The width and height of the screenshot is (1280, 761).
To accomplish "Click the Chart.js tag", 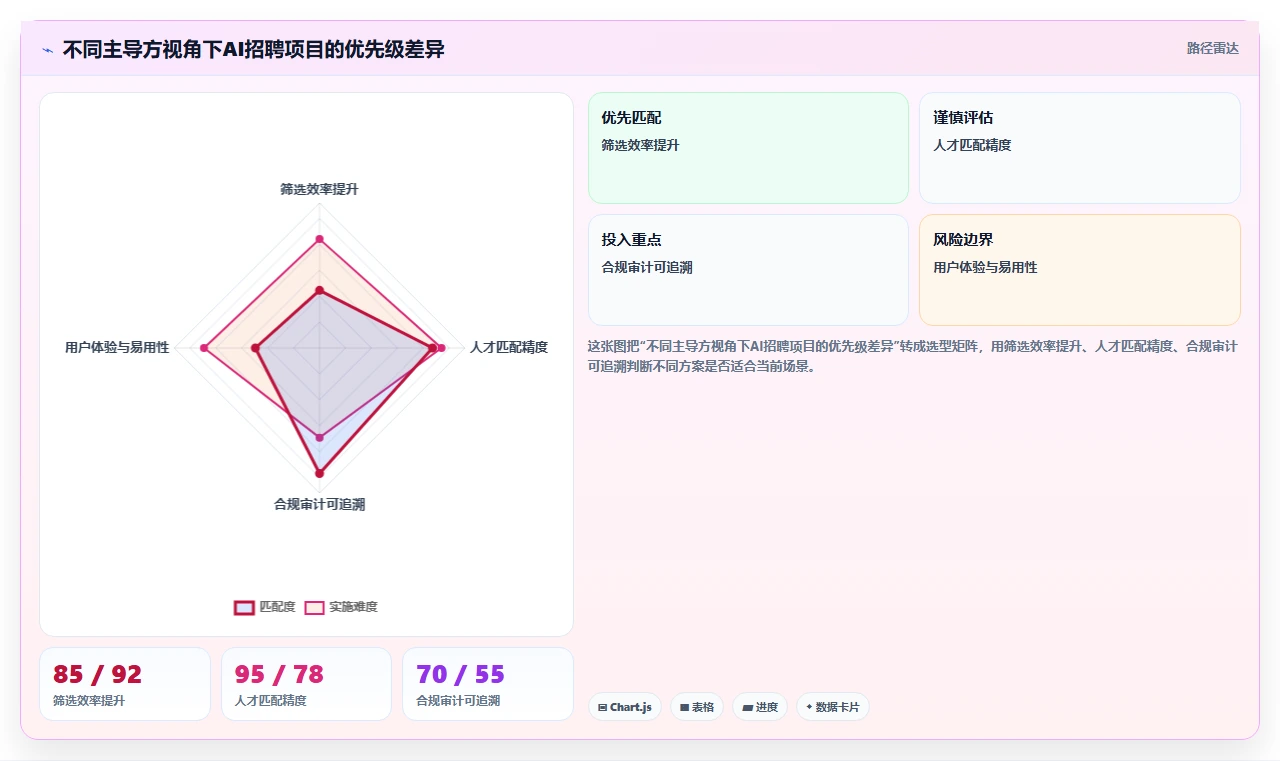I will [625, 707].
